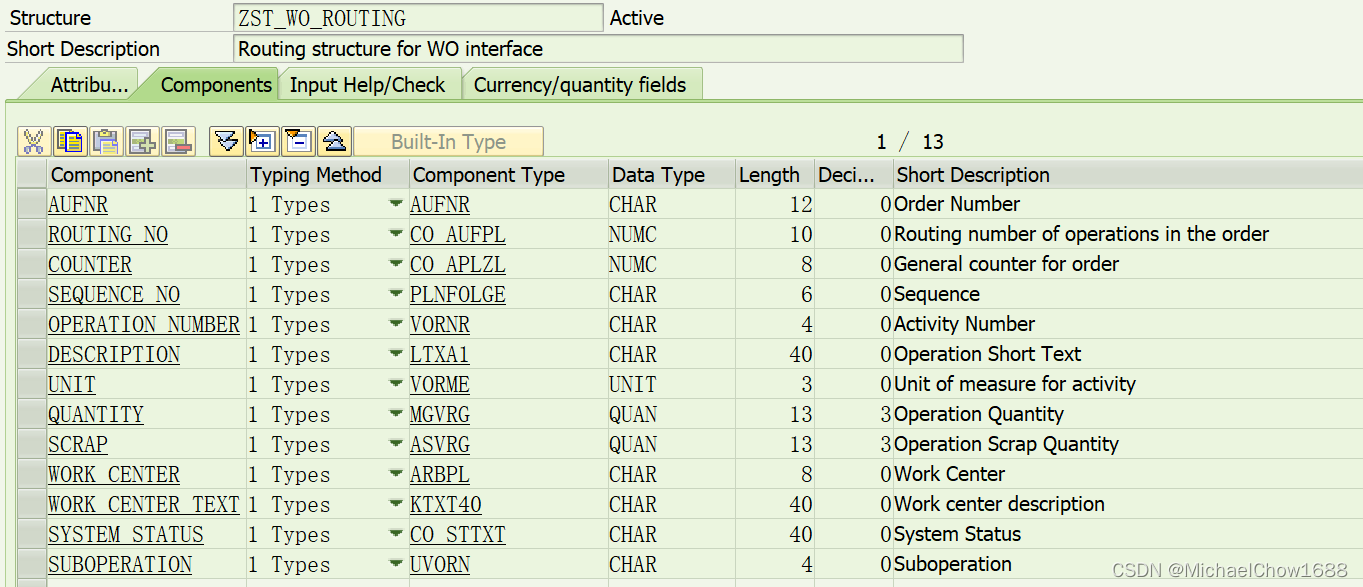The height and width of the screenshot is (587, 1363).
Task: Click the 'Work center description' cell
Action: [999, 504]
